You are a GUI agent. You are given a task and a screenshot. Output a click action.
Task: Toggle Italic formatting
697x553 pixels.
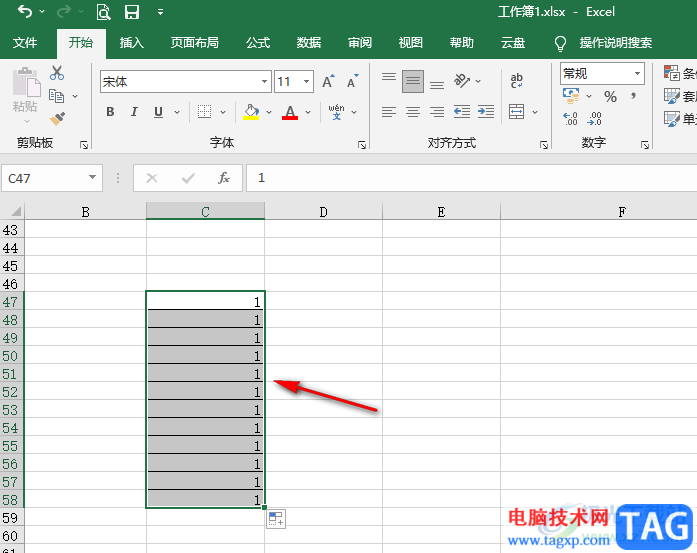pos(134,112)
